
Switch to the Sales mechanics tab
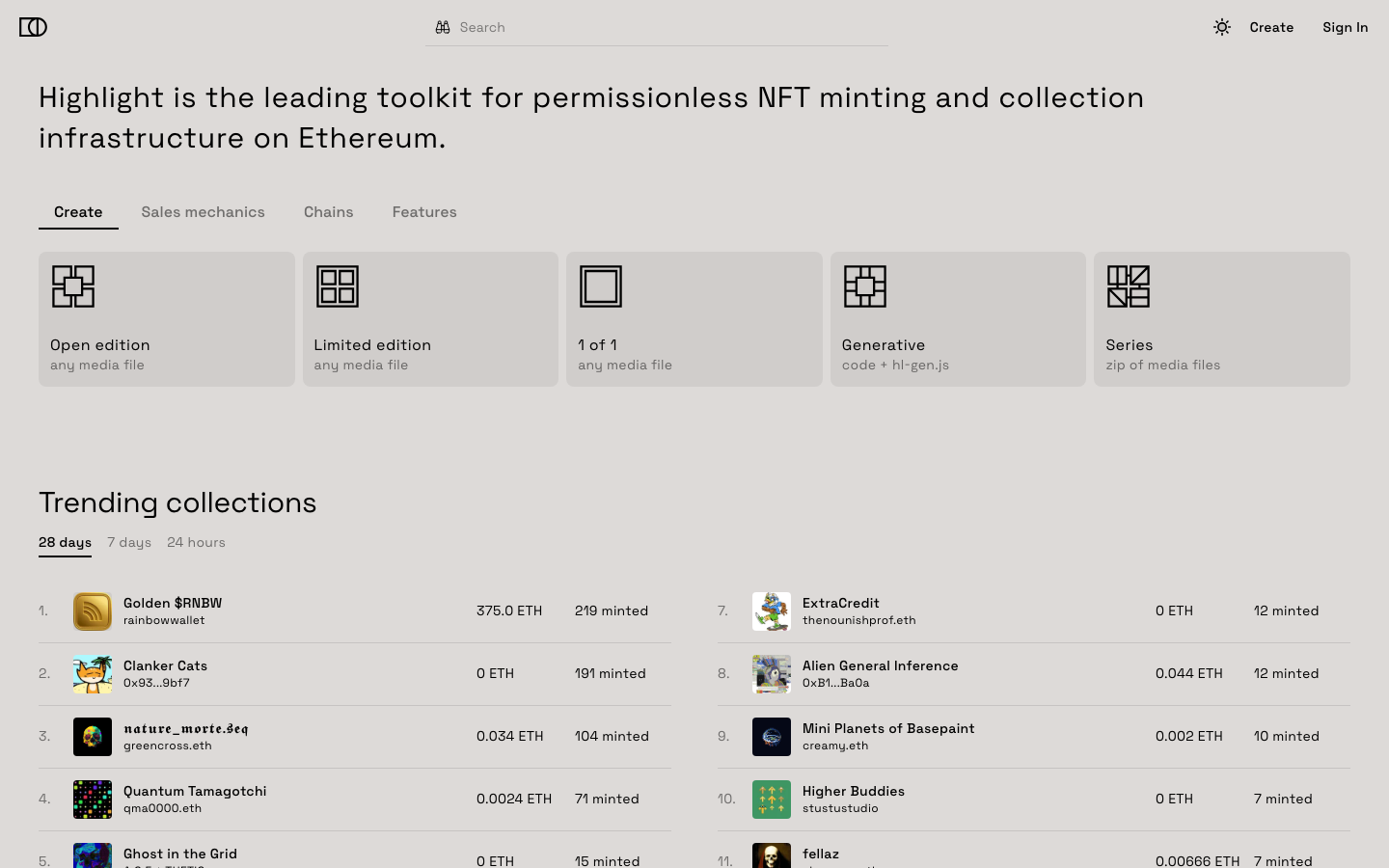coord(203,212)
